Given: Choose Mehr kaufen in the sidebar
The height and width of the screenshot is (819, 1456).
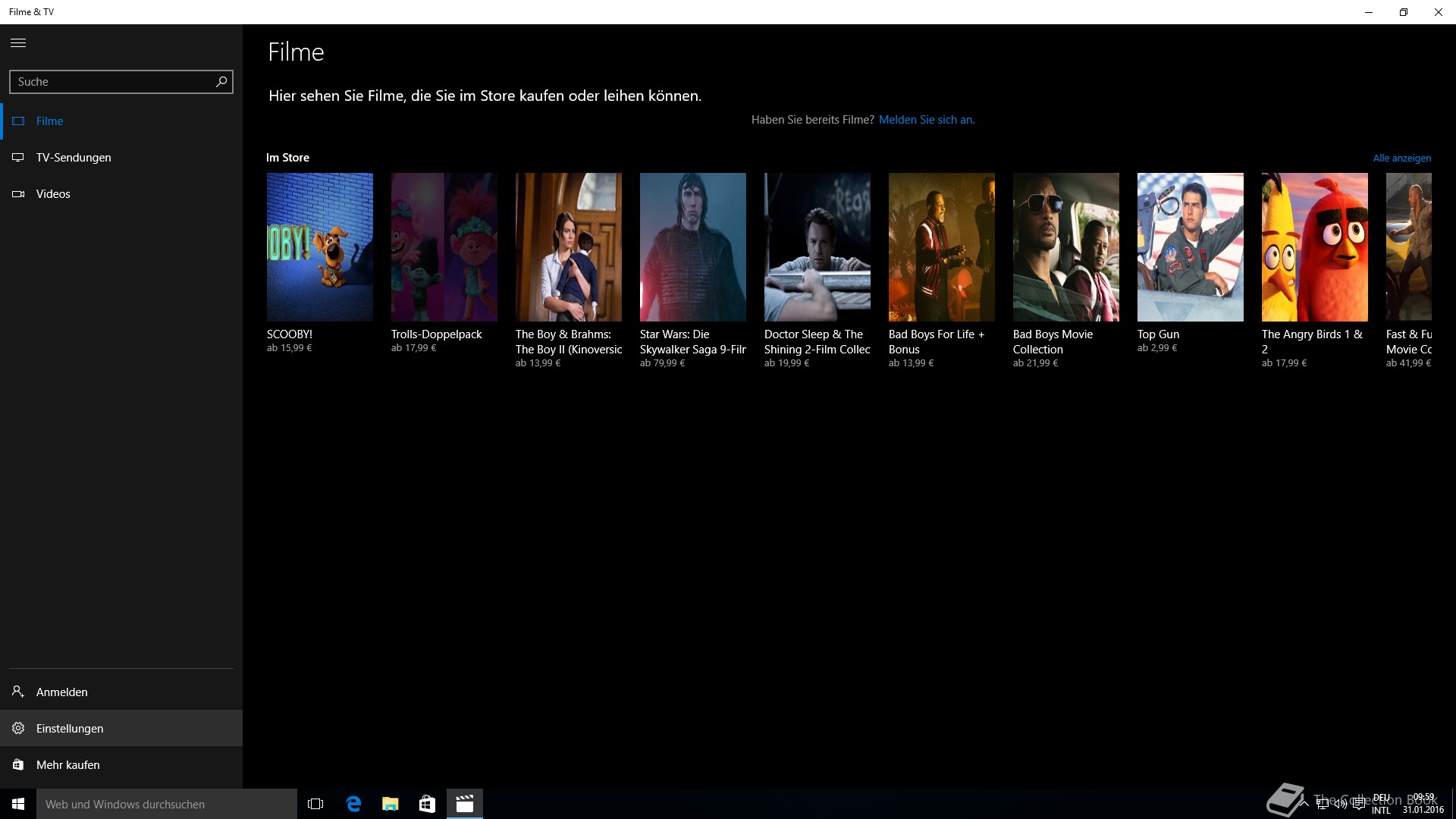Looking at the screenshot, I should pos(121,765).
